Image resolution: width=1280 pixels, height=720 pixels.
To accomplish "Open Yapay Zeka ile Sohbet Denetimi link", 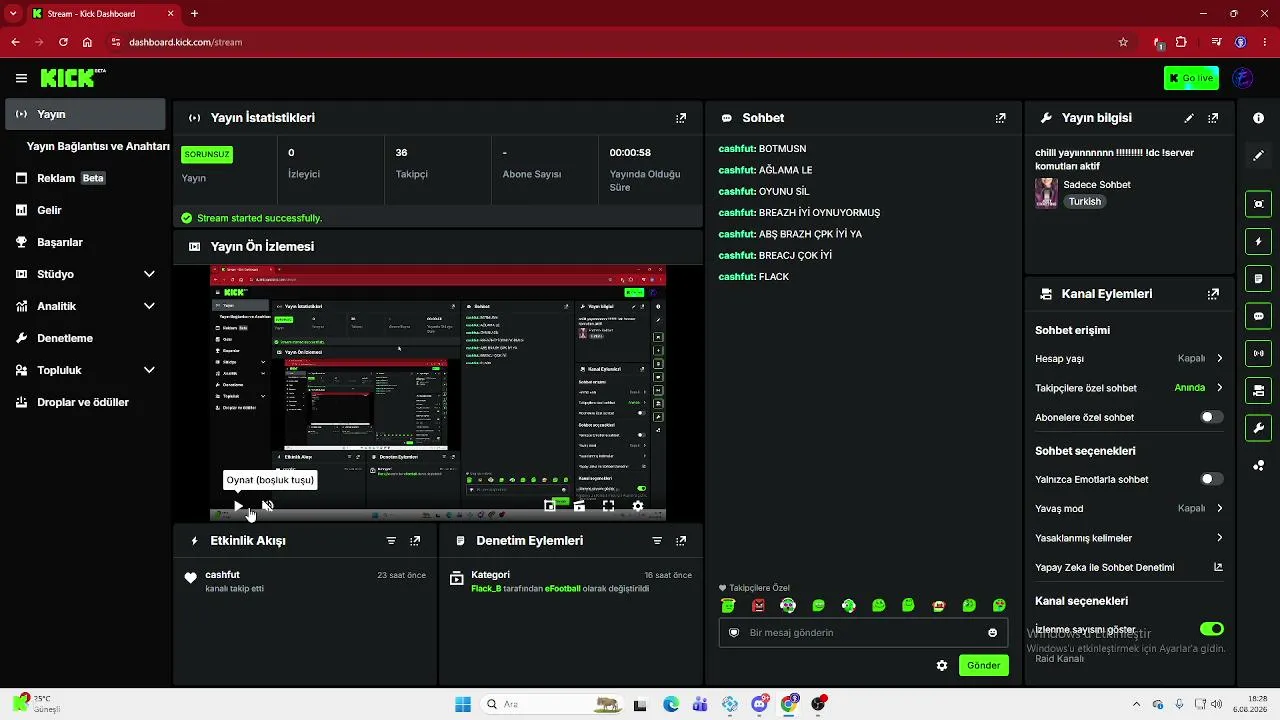I will click(x=1129, y=567).
